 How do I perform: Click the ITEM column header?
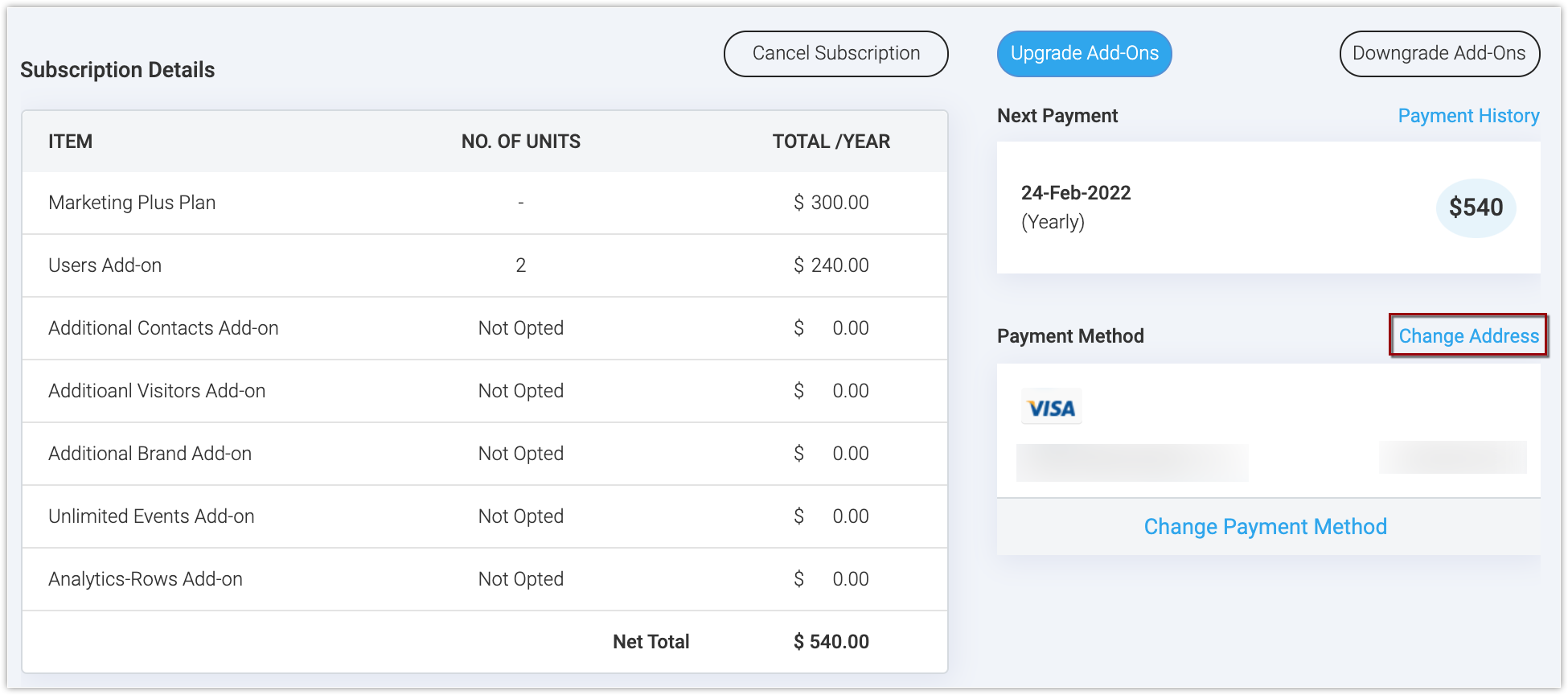[70, 142]
